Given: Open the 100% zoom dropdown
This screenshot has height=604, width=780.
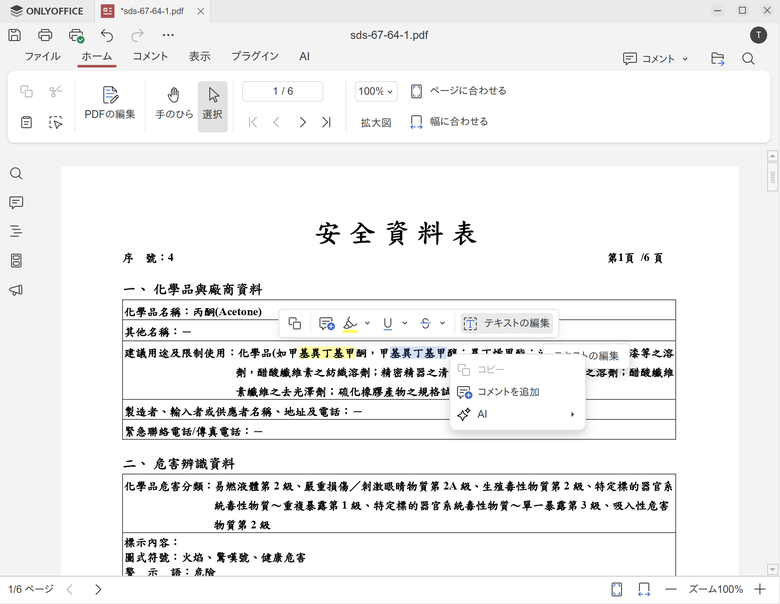Looking at the screenshot, I should pos(376,92).
